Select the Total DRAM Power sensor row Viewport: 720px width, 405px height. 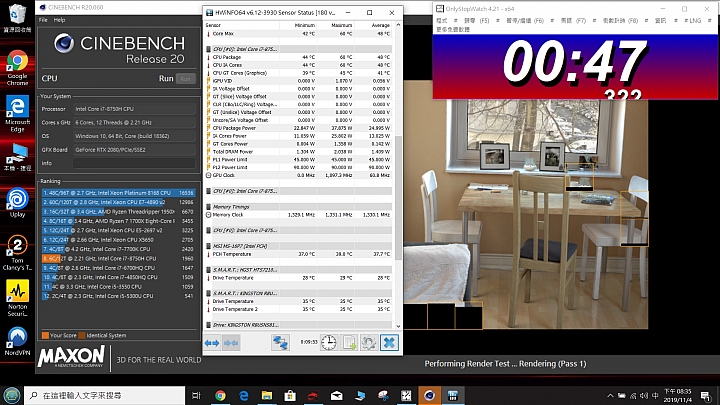point(299,152)
